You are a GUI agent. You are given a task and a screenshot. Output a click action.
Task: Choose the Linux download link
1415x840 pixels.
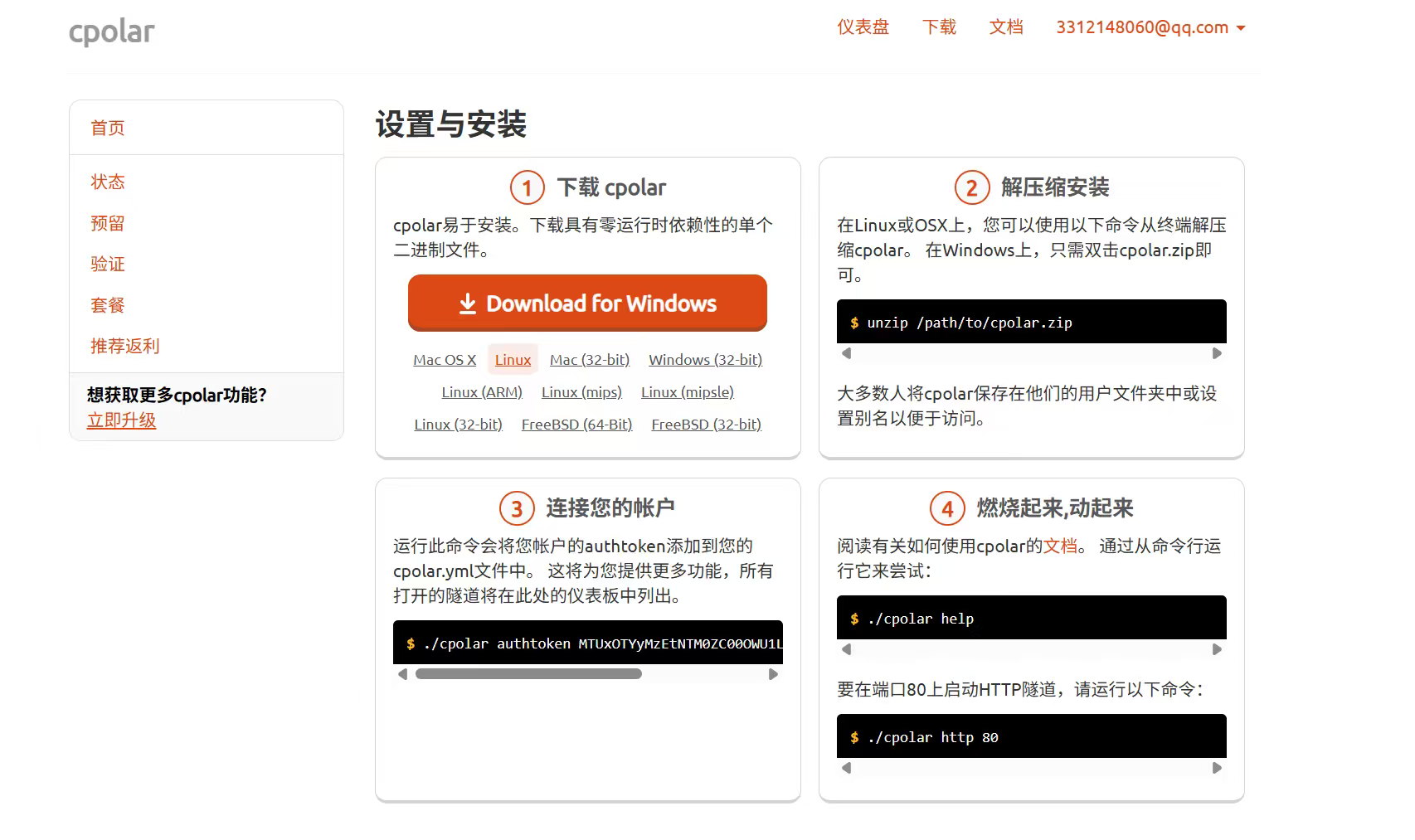513,360
